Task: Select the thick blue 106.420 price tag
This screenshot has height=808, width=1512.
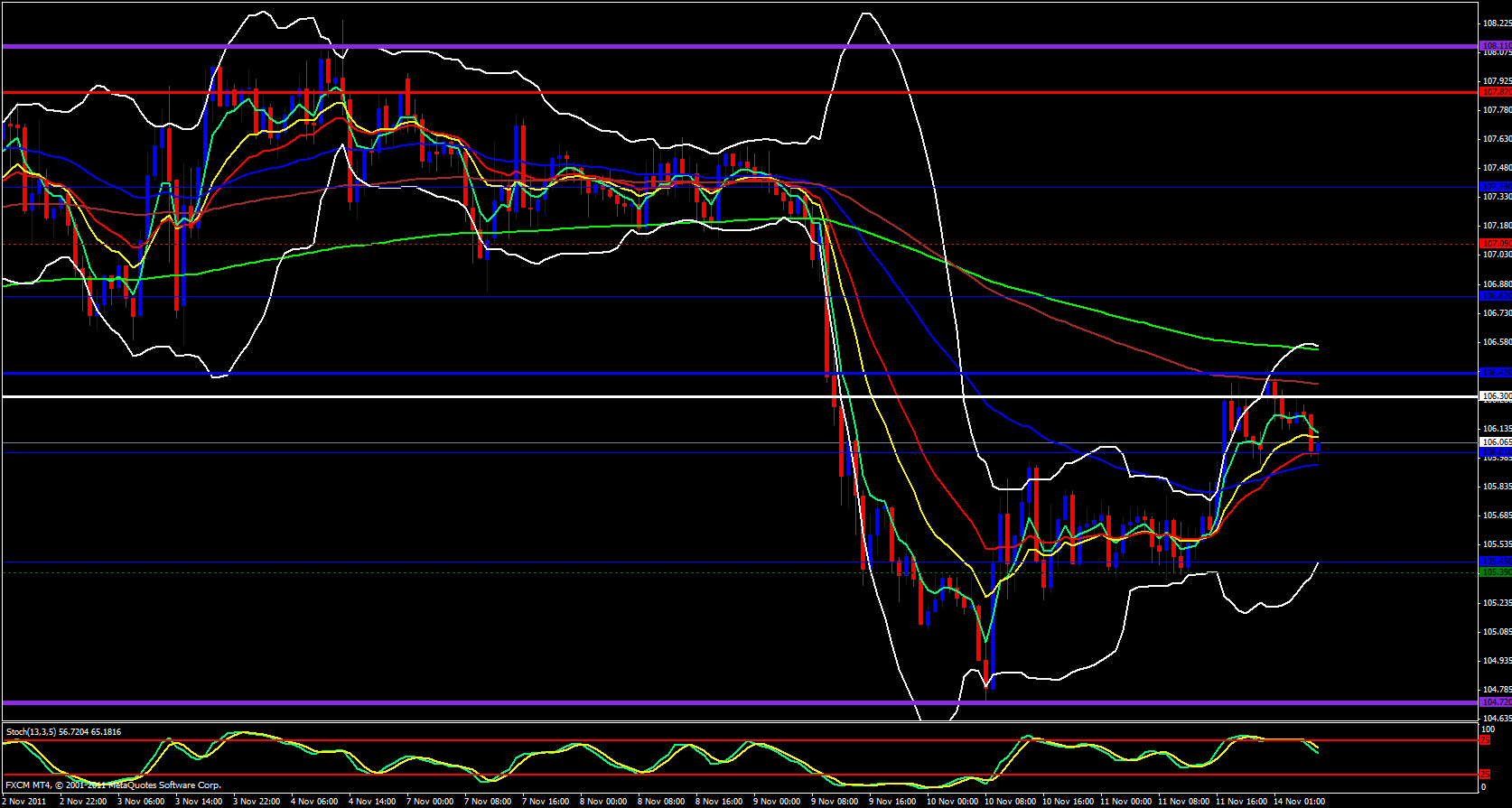Action: click(x=1495, y=373)
